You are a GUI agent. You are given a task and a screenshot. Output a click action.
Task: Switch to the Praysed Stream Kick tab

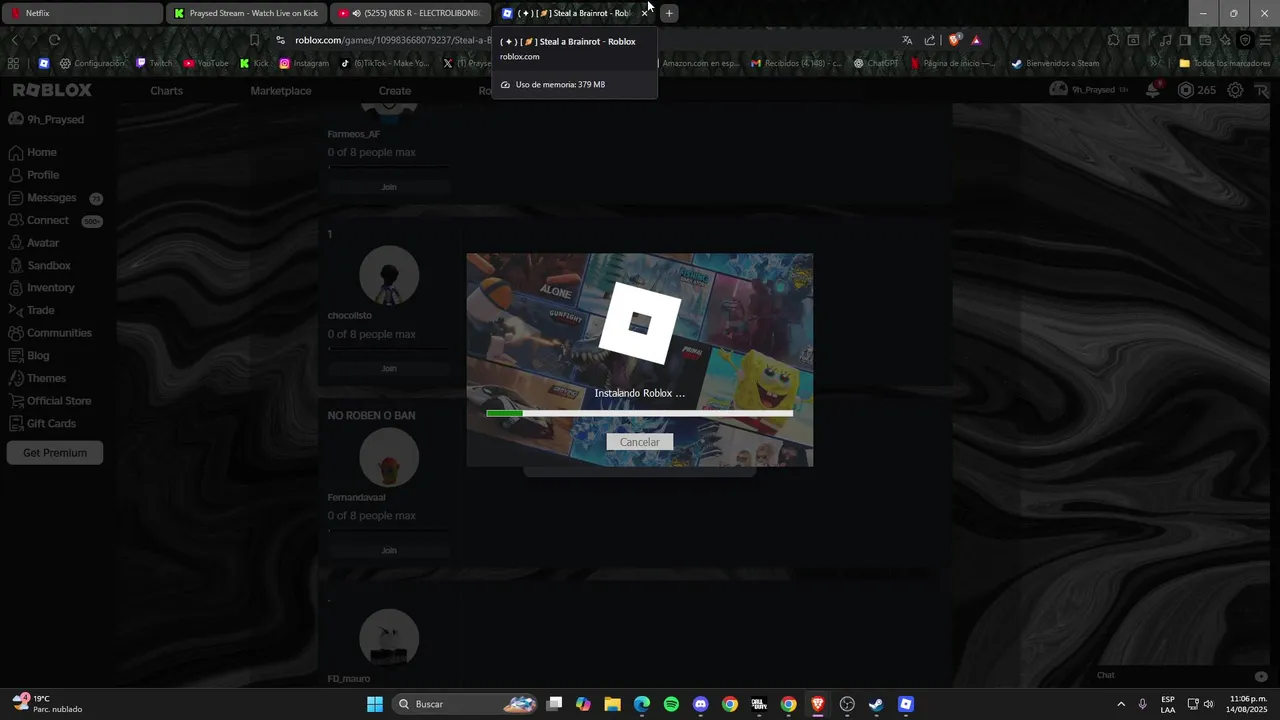246,13
